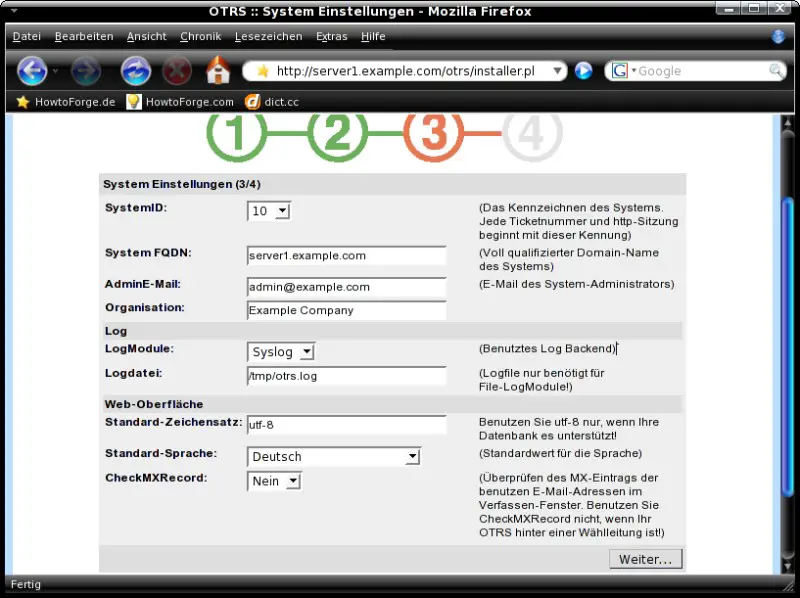Go back with the Back arrow button
This screenshot has height=598, width=800.
(32, 70)
